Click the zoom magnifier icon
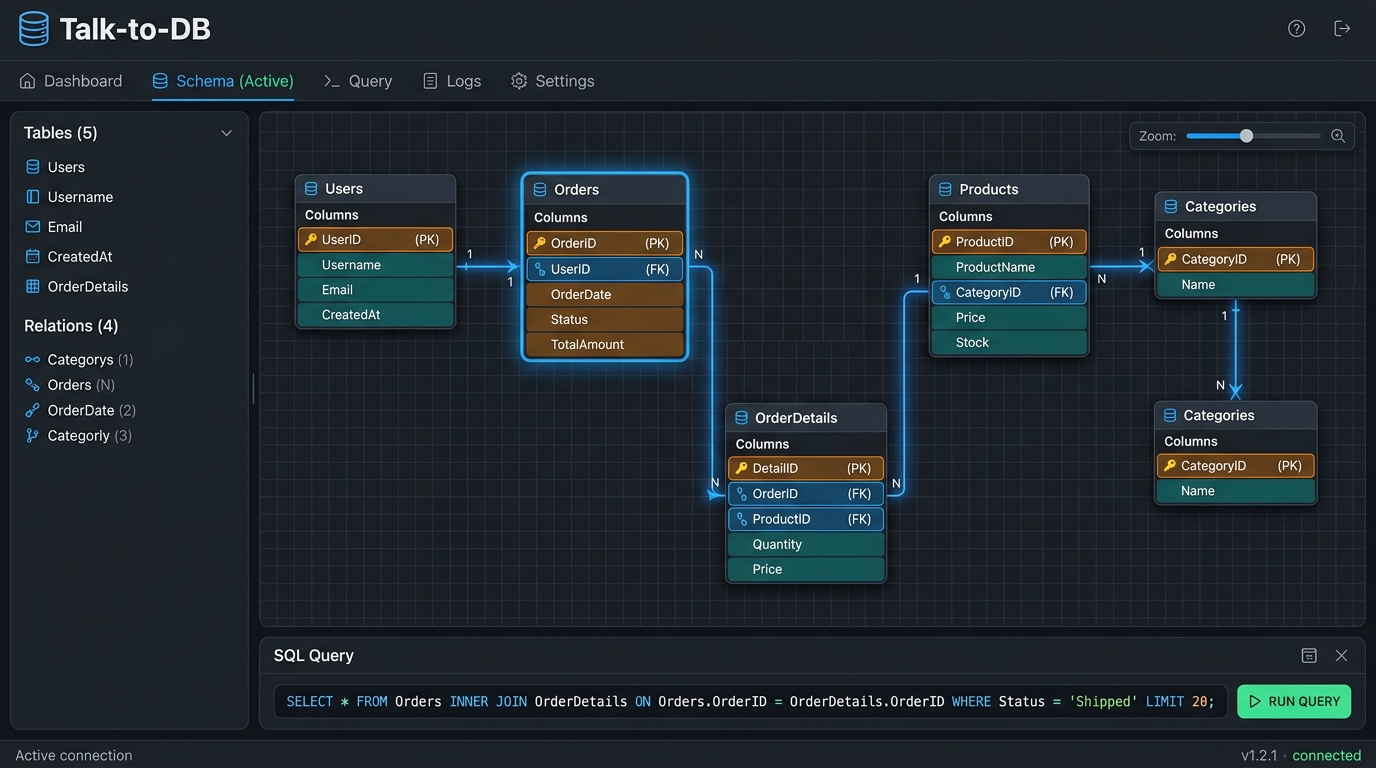The image size is (1376, 768). pyautogui.click(x=1338, y=136)
